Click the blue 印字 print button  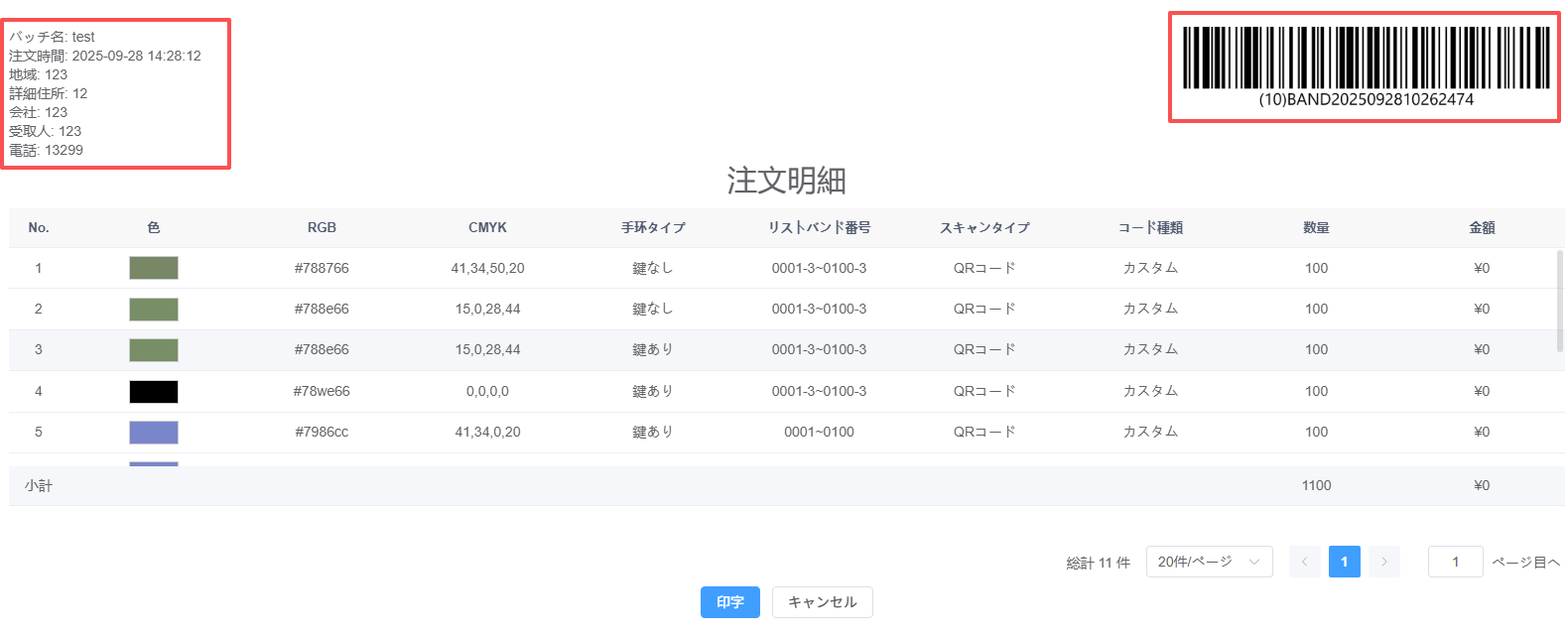coord(729,602)
